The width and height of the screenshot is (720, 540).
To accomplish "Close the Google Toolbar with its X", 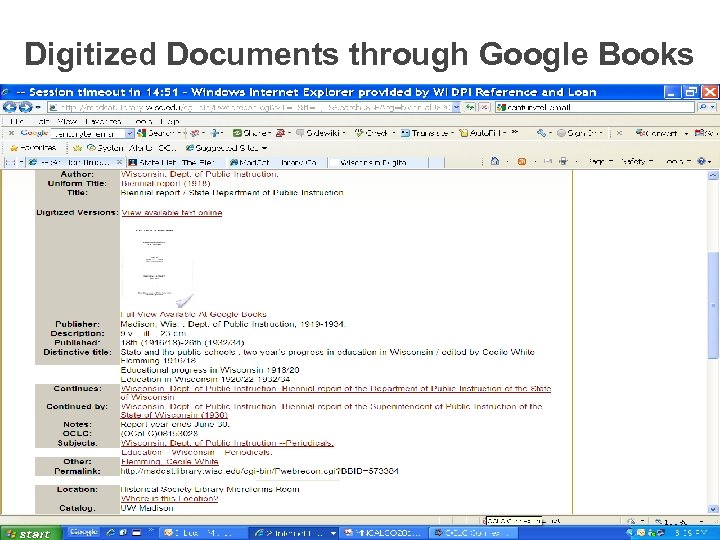I will [x=11, y=133].
